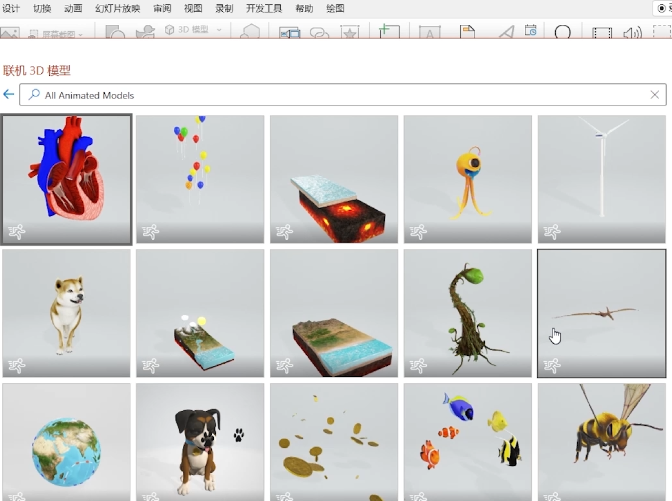This screenshot has width=672, height=501.
Task: Select the anatomical heart 3D model
Action: pos(66,179)
